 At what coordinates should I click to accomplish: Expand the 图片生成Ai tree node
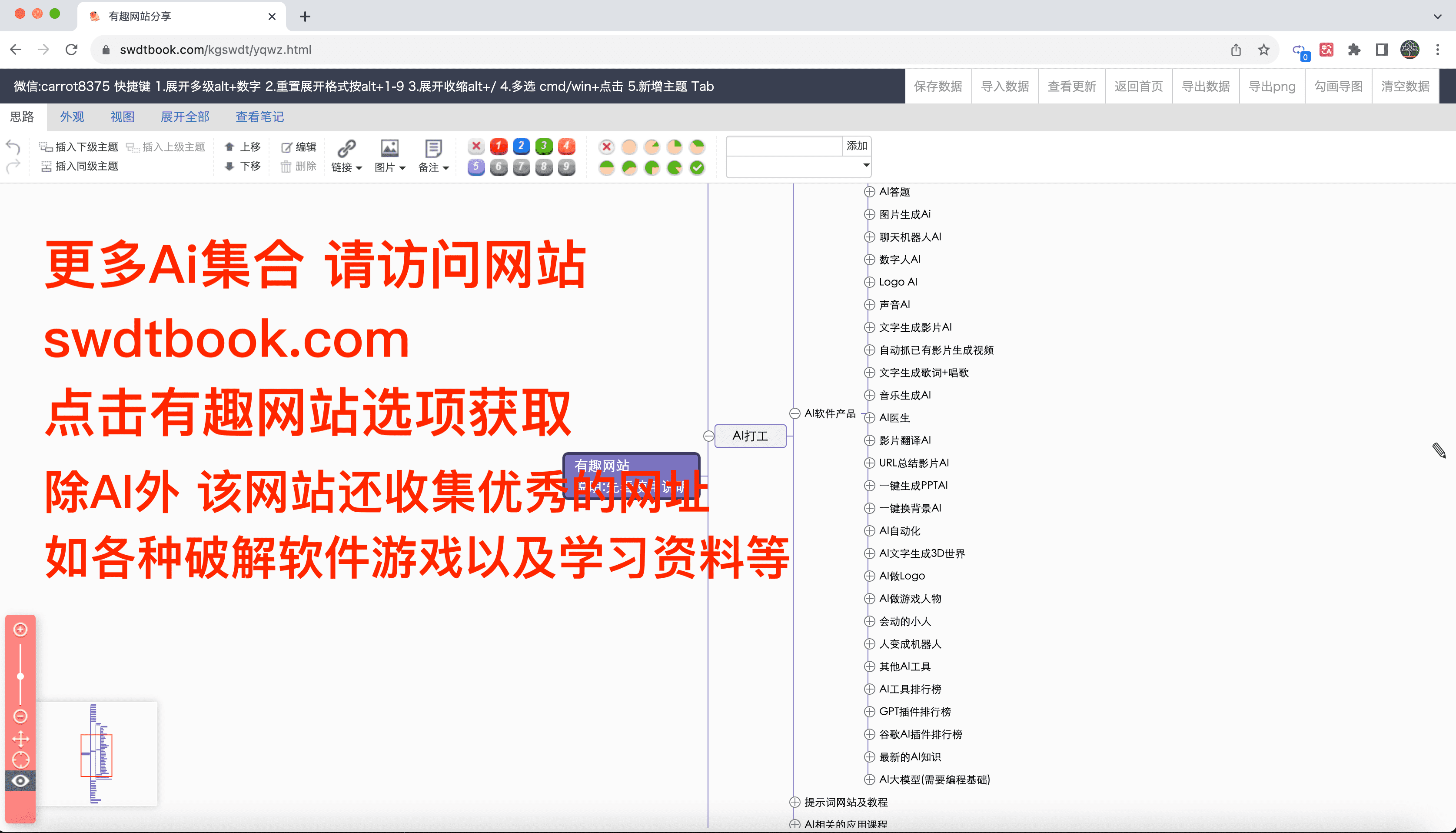[869, 214]
